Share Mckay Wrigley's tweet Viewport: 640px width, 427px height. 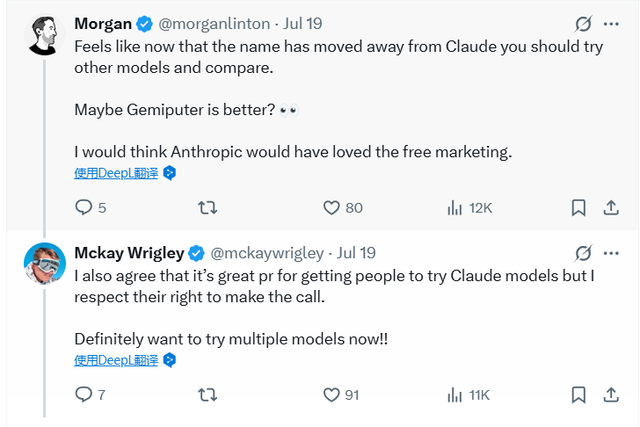coord(611,395)
